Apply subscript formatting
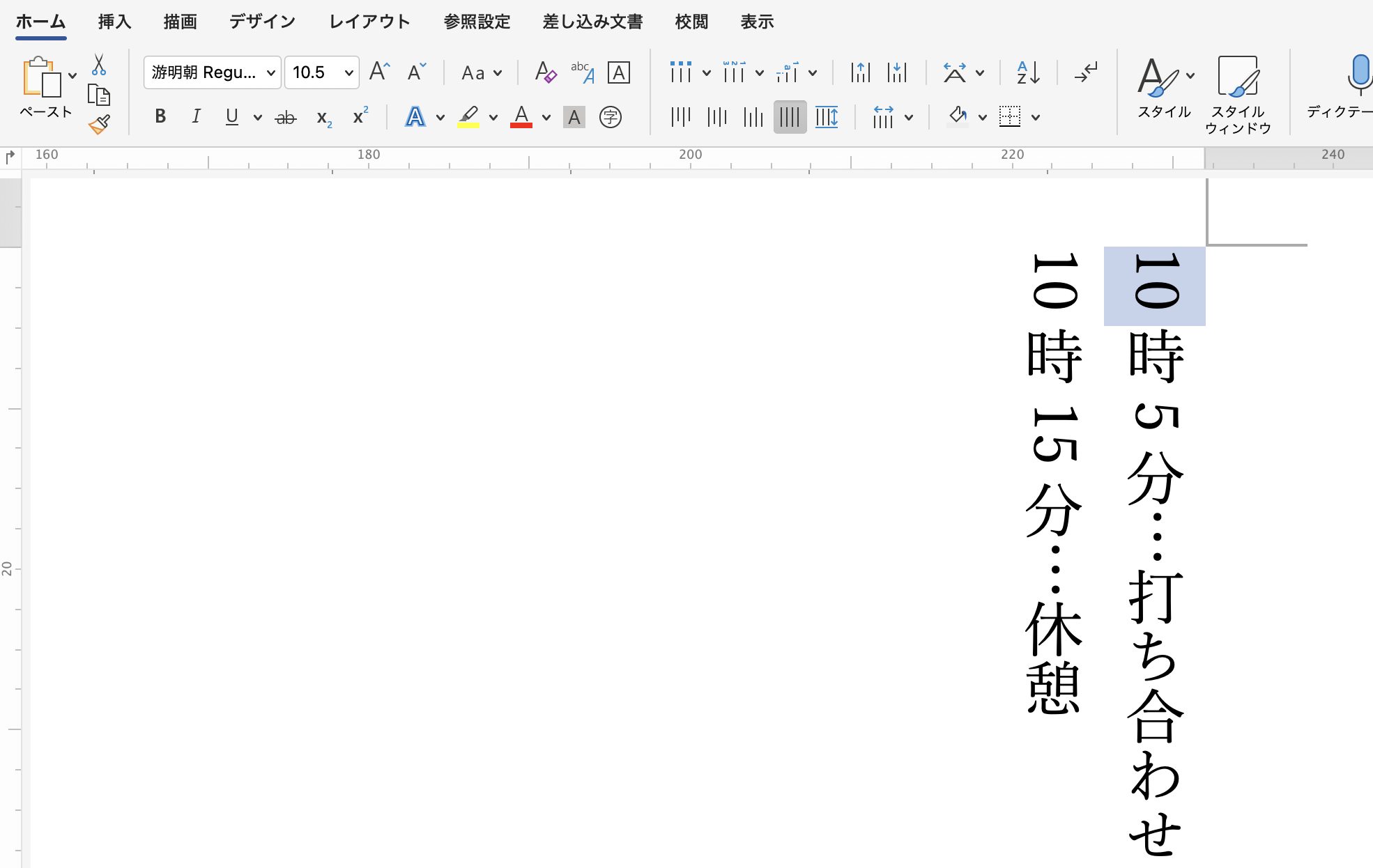This screenshot has height=868, width=1373. (x=324, y=117)
